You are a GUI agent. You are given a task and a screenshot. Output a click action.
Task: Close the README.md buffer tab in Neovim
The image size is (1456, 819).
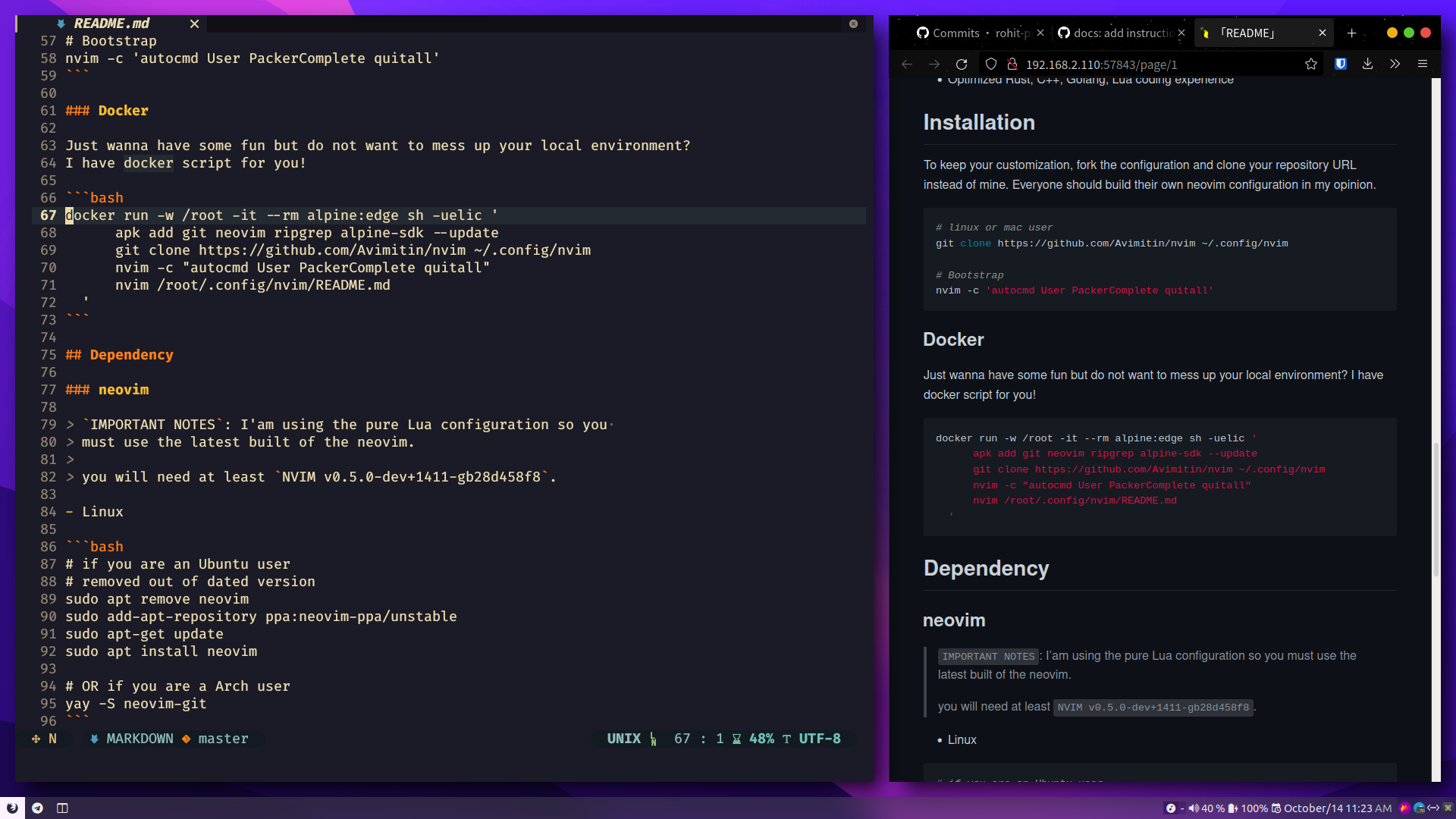pos(194,24)
